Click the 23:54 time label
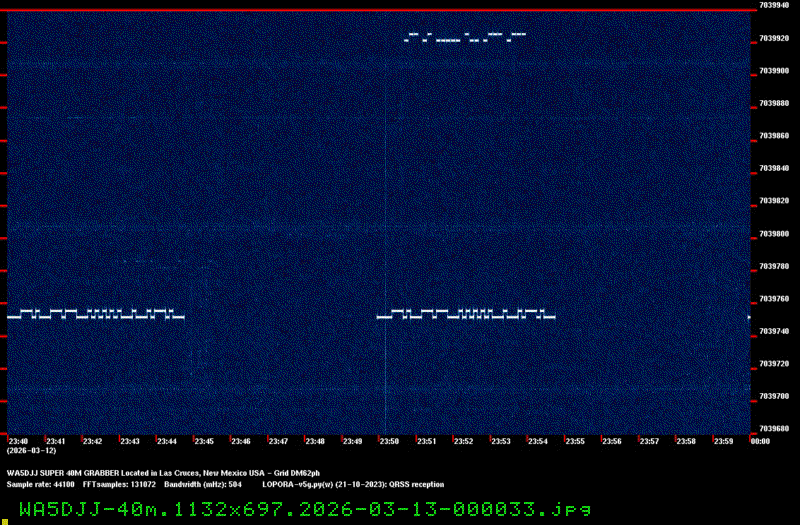 click(538, 441)
